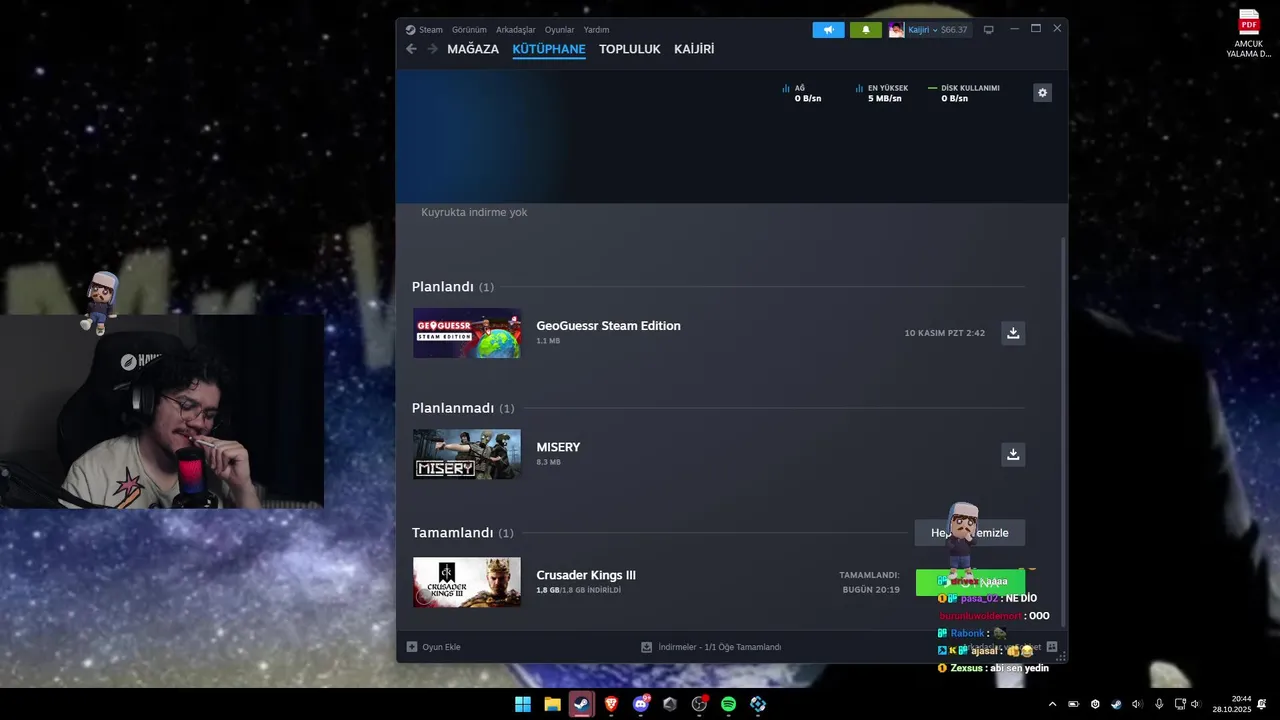The height and width of the screenshot is (720, 1280).
Task: Click the downloads list vertical scrollbar
Action: [1063, 430]
